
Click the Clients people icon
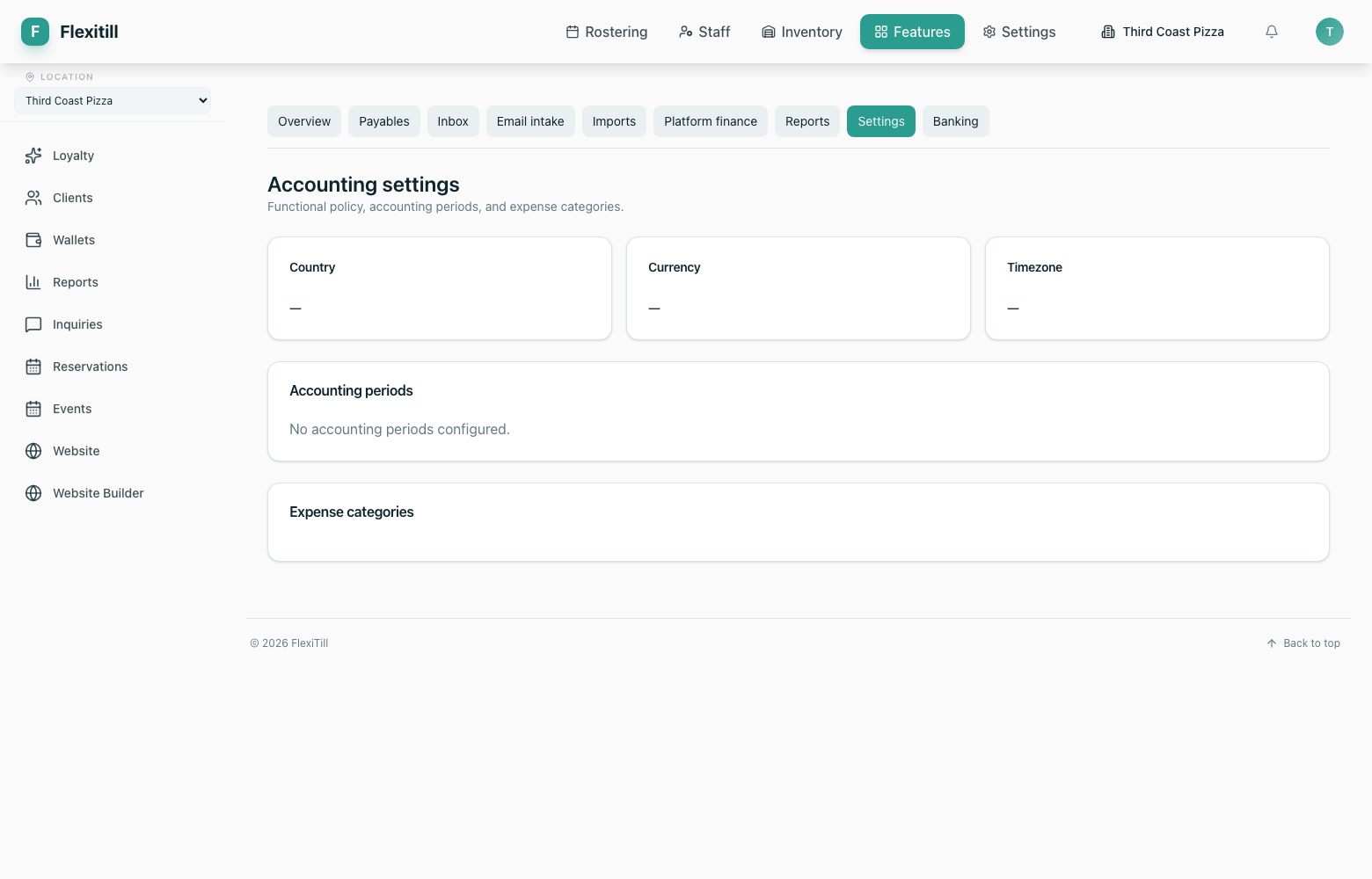(33, 198)
